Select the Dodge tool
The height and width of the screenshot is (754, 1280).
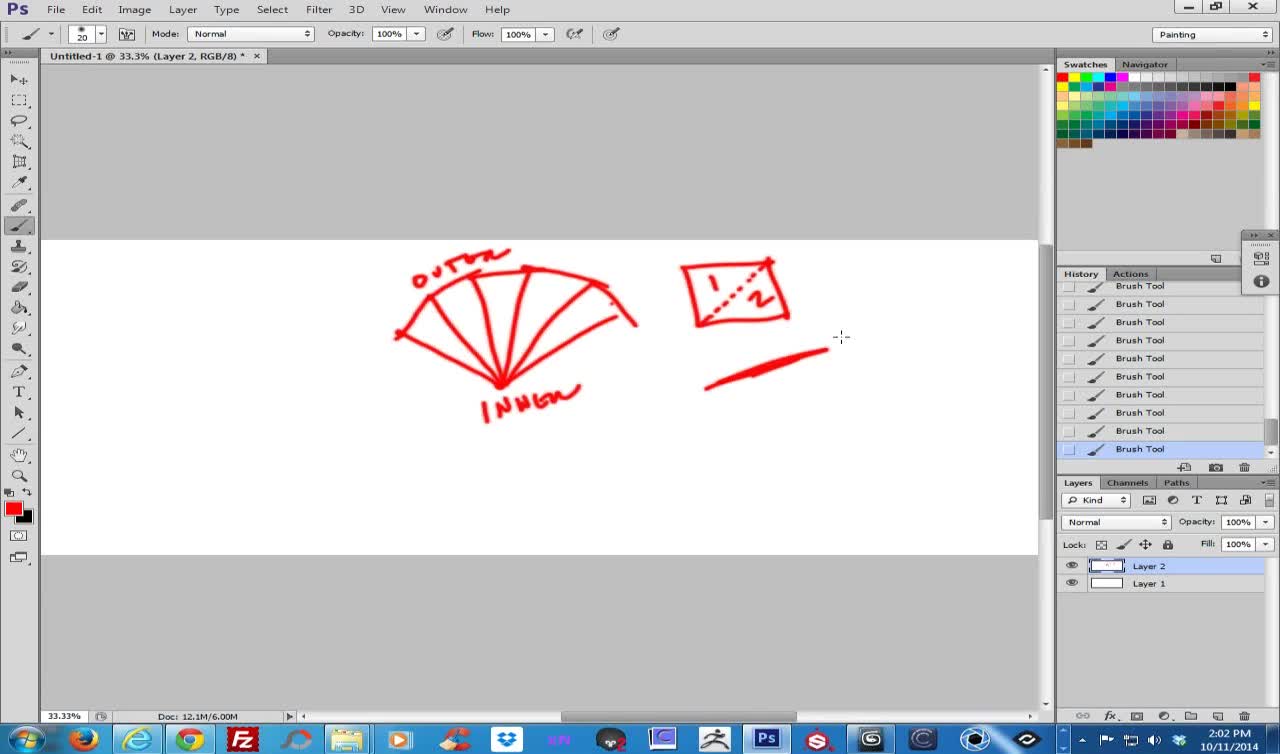(19, 349)
